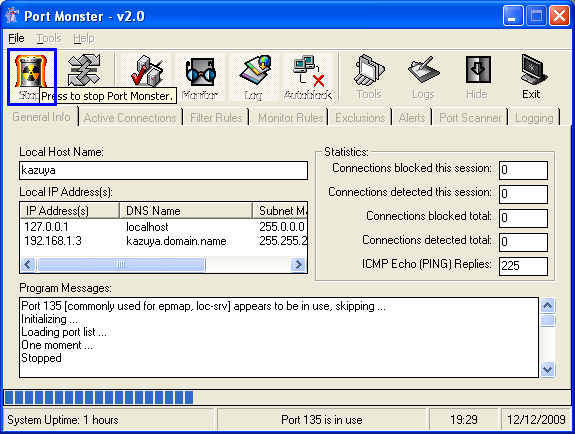
Task: Click the 255.0.0.0 subnet mask cell
Action: coord(282,227)
